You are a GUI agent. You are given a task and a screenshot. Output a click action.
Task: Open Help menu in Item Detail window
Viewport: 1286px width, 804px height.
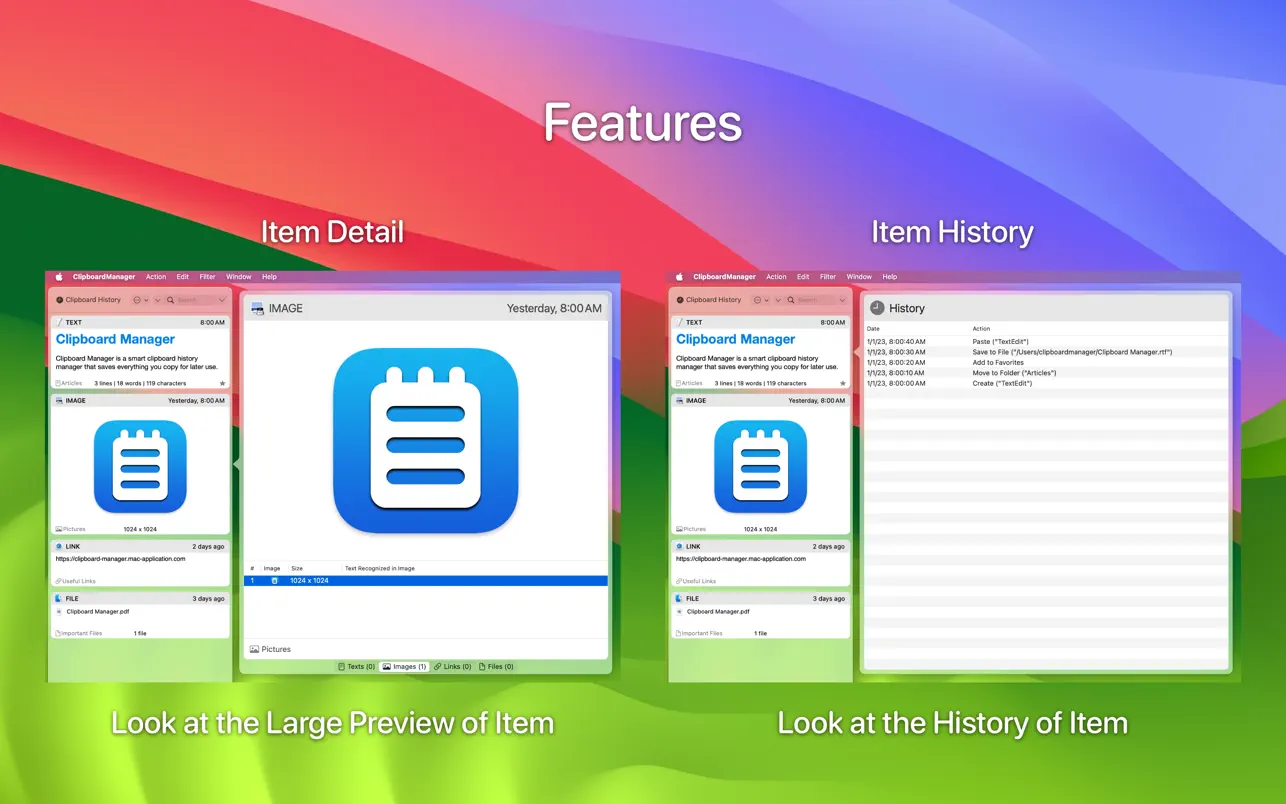[x=269, y=277]
